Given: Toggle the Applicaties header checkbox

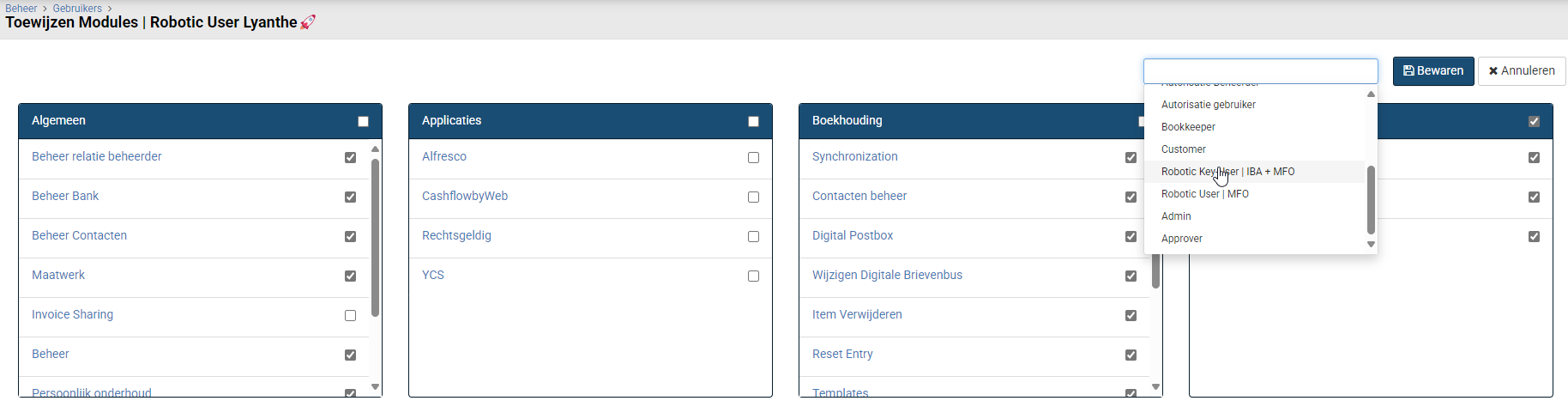Looking at the screenshot, I should coord(753,122).
